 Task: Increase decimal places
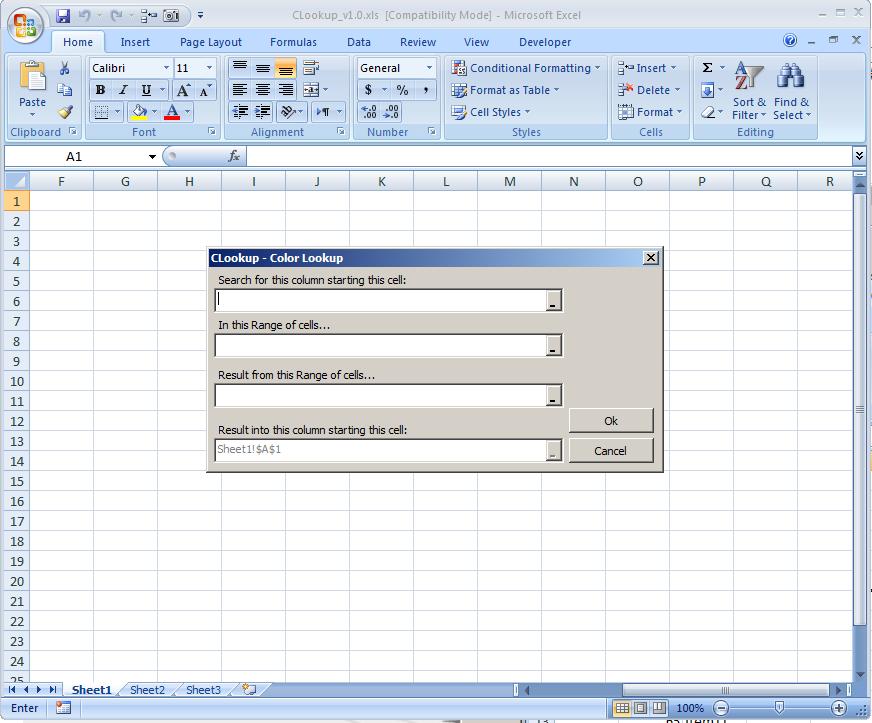point(369,112)
